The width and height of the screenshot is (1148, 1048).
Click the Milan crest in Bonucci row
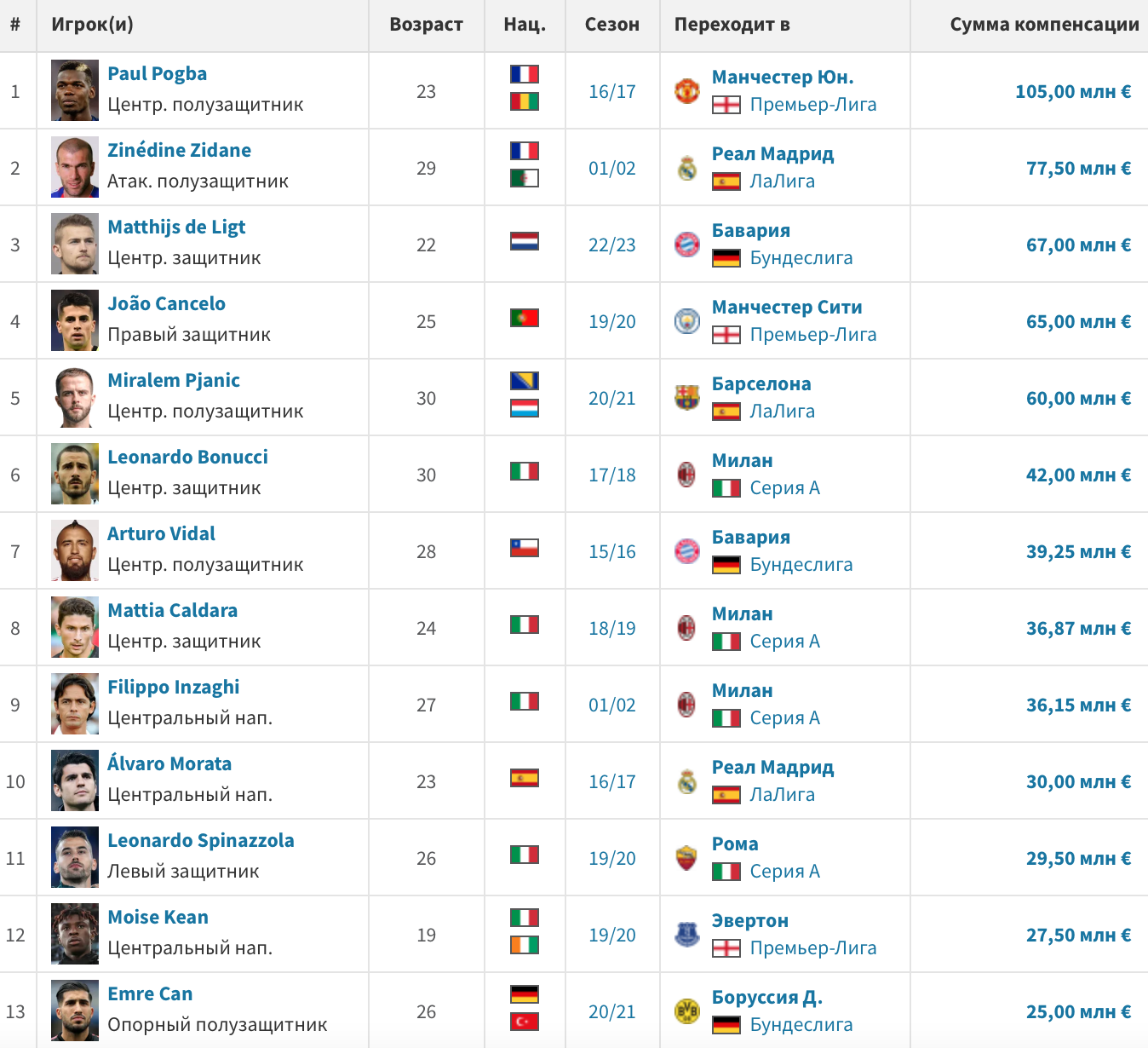point(686,475)
